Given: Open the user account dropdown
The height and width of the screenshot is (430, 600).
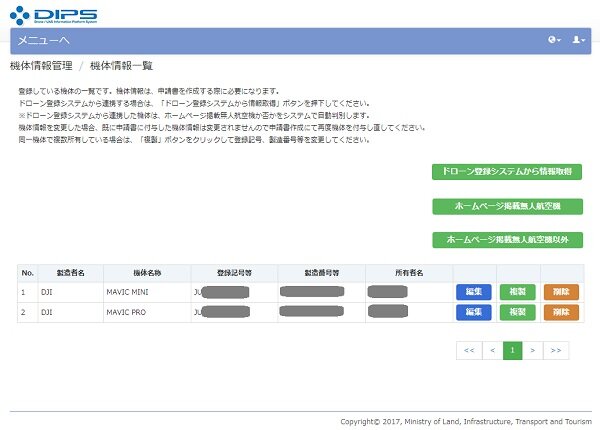Looking at the screenshot, I should click(578, 40).
